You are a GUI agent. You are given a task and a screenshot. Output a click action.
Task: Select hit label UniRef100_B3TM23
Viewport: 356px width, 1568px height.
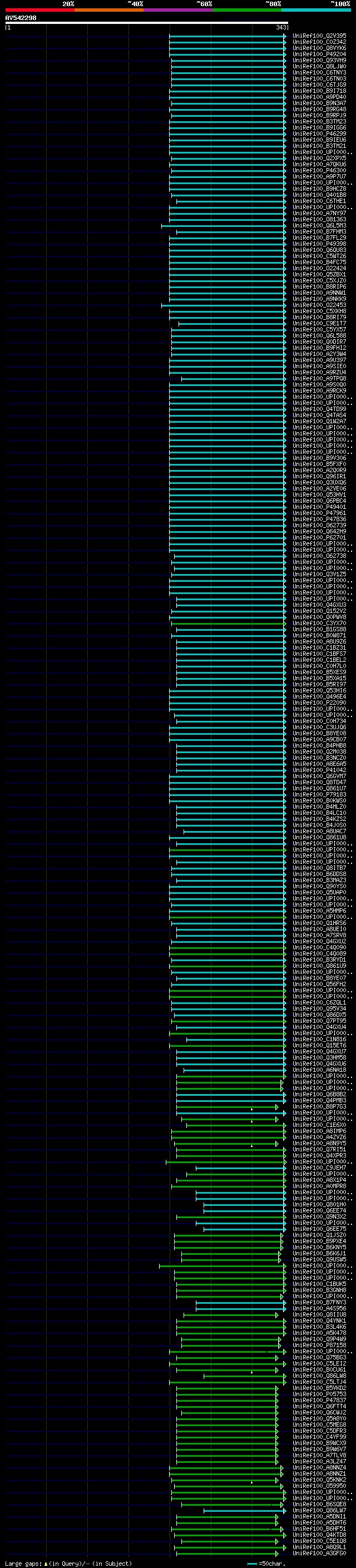319,122
